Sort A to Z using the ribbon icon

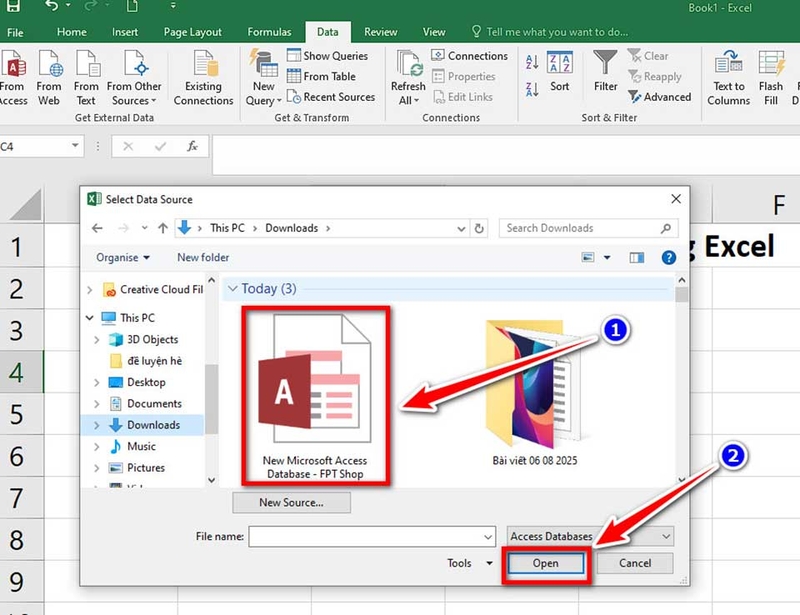pos(531,62)
